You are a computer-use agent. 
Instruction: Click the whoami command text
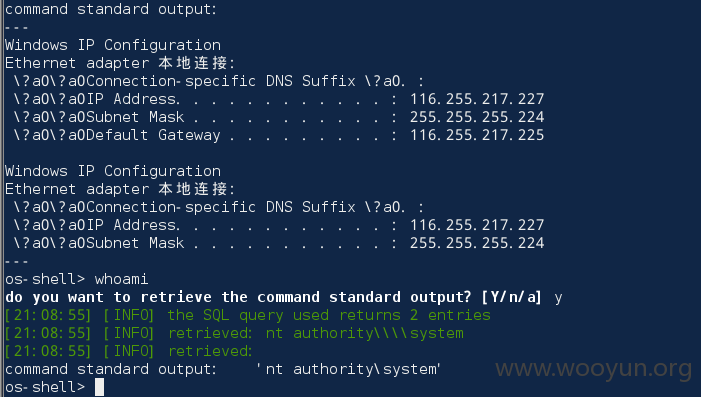point(121,279)
